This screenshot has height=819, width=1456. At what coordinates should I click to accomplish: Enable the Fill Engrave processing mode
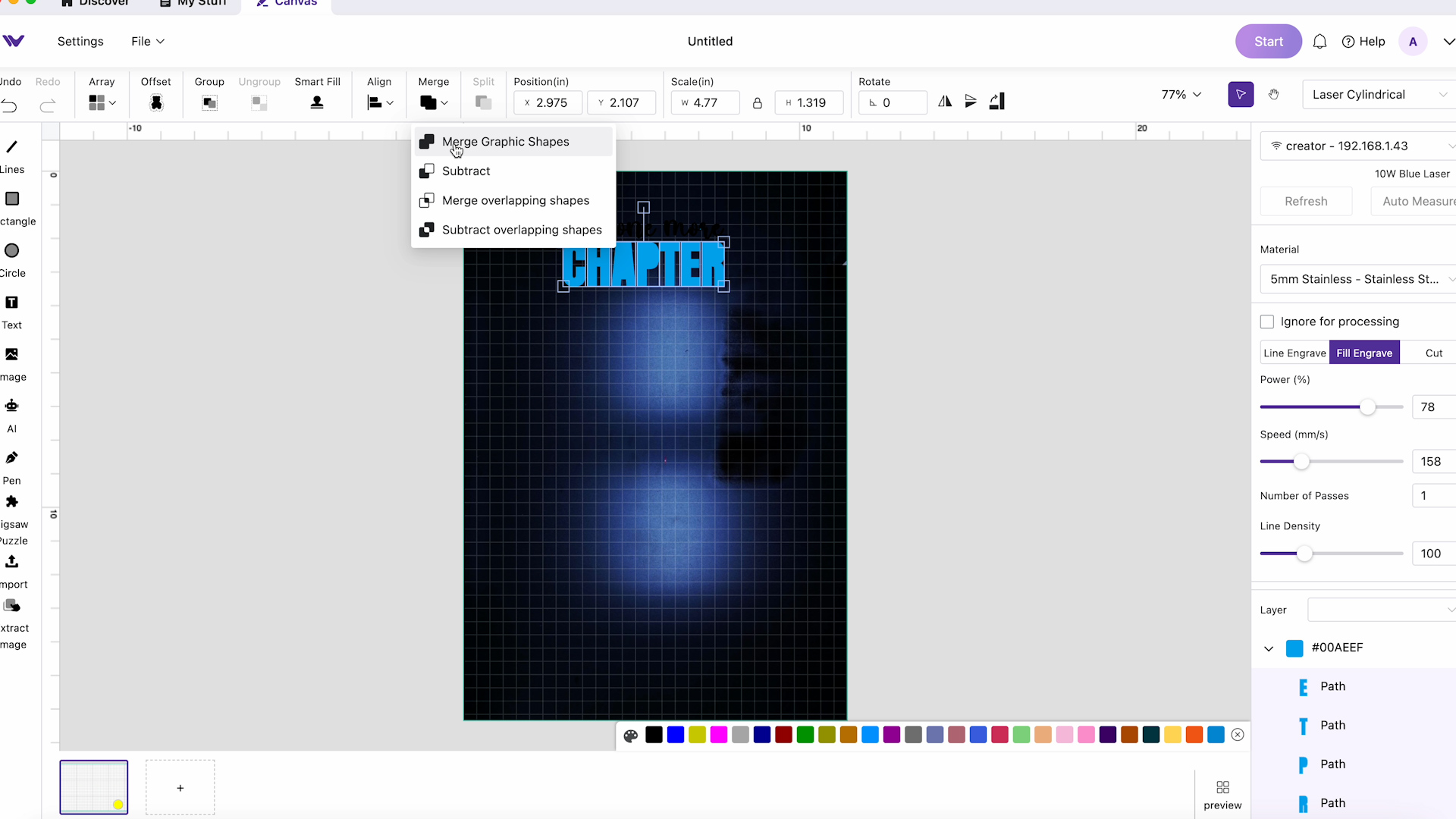pos(1365,352)
